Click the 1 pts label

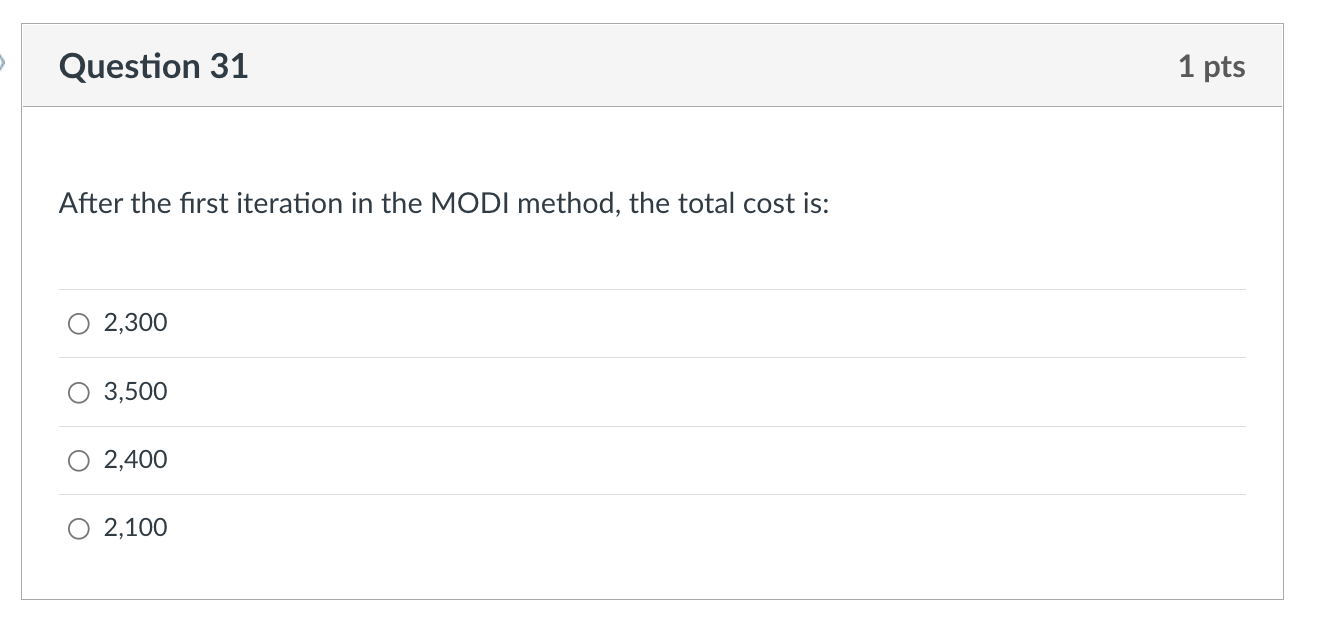(1212, 65)
